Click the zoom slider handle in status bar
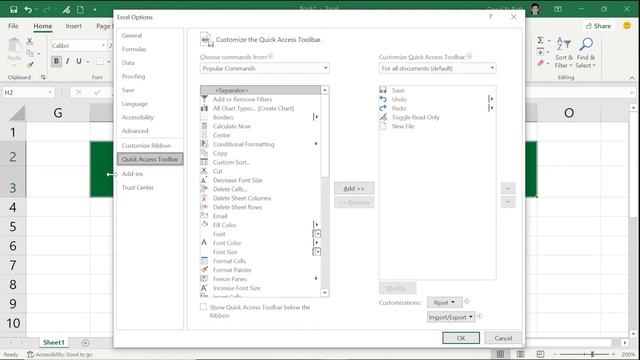 coord(592,354)
